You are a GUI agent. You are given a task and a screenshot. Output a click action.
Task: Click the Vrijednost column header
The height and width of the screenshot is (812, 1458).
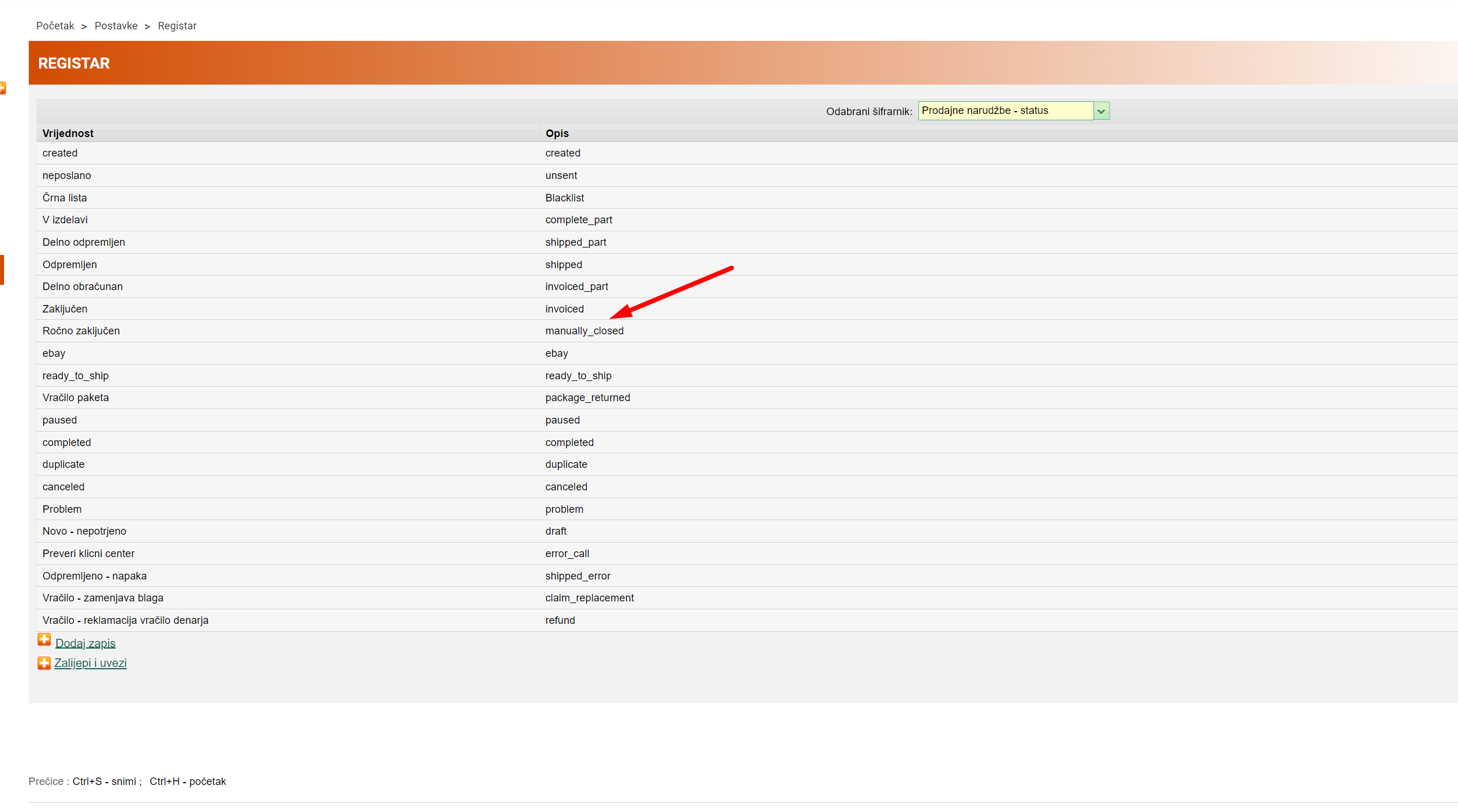[68, 134]
